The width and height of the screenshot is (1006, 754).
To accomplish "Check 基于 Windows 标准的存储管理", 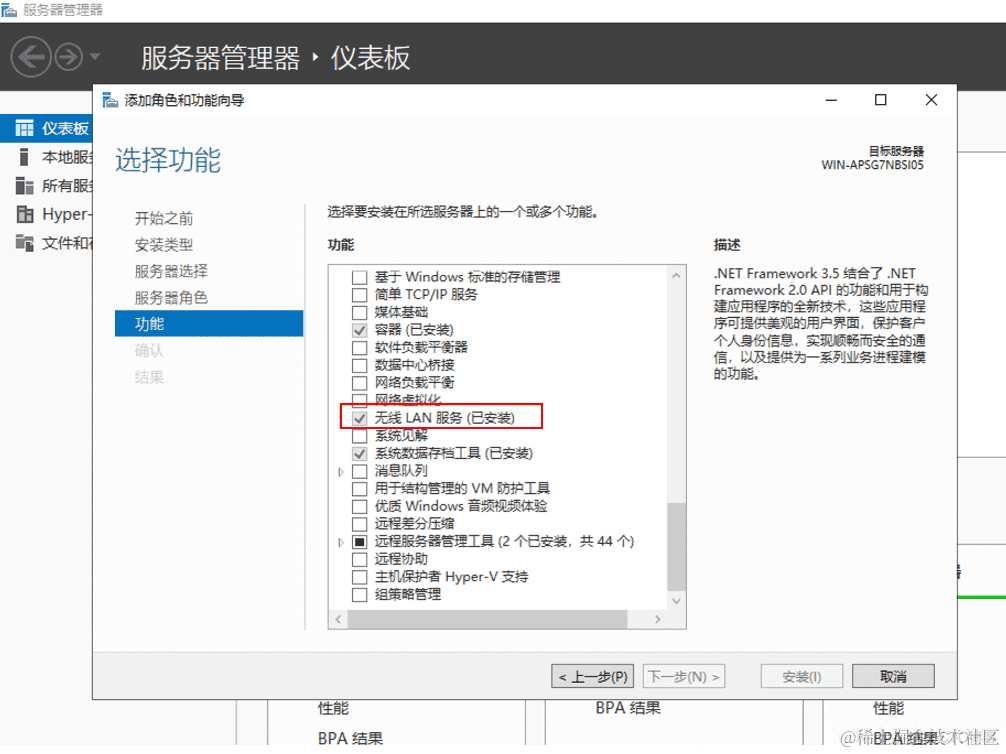I will 360,277.
